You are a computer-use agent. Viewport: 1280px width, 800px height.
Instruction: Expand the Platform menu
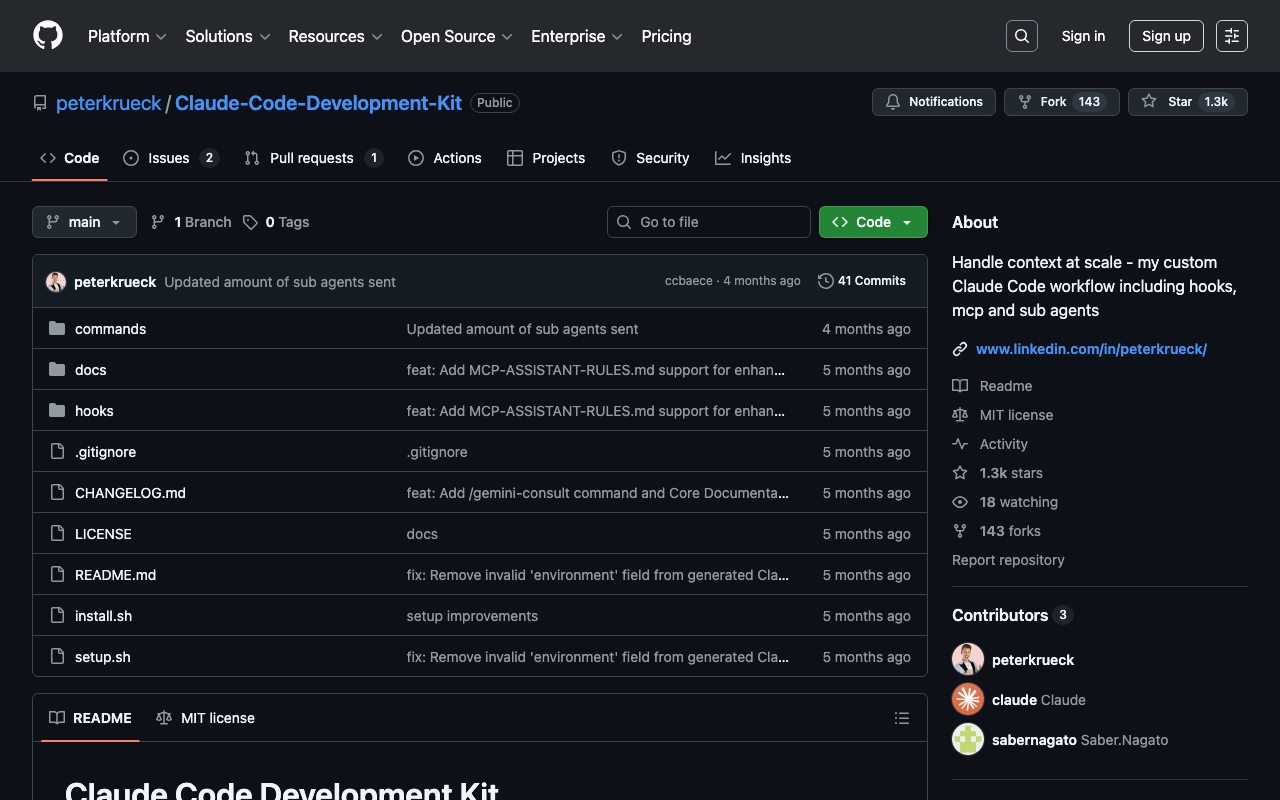click(x=127, y=36)
